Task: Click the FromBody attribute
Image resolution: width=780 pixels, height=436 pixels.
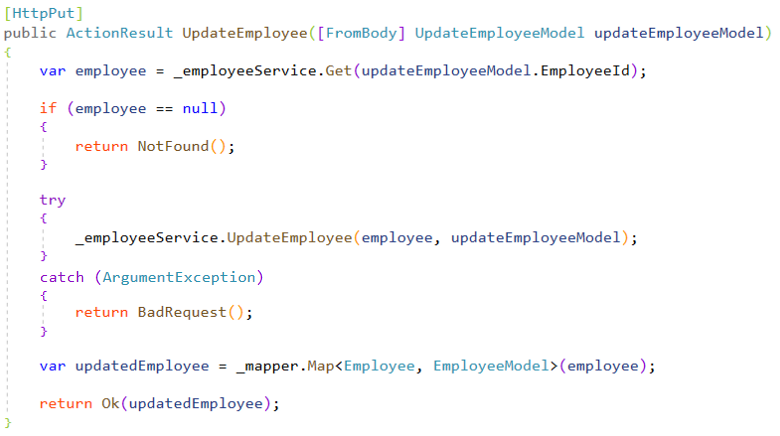Action: tap(360, 33)
